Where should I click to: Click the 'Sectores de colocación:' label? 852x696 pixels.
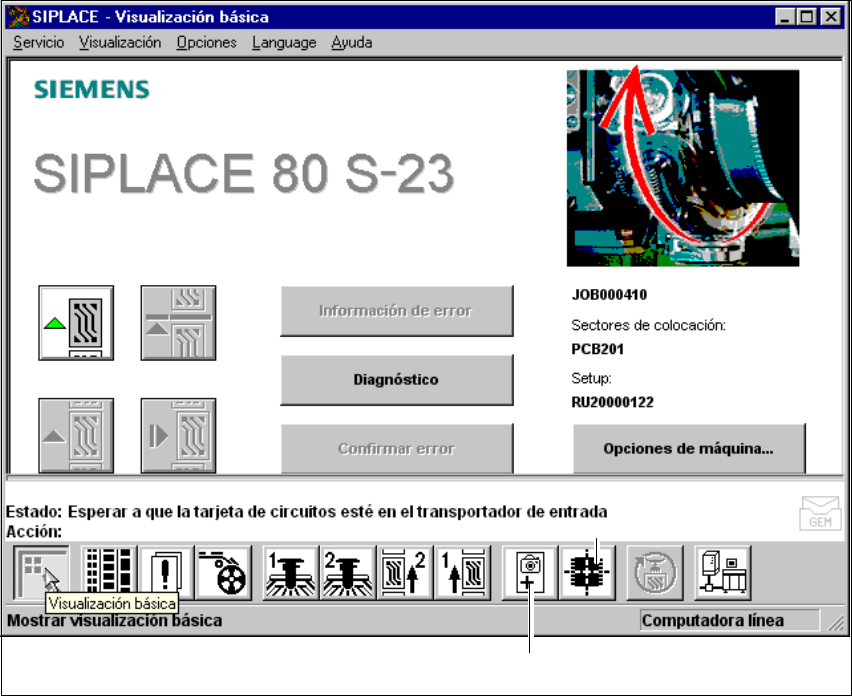(x=648, y=325)
